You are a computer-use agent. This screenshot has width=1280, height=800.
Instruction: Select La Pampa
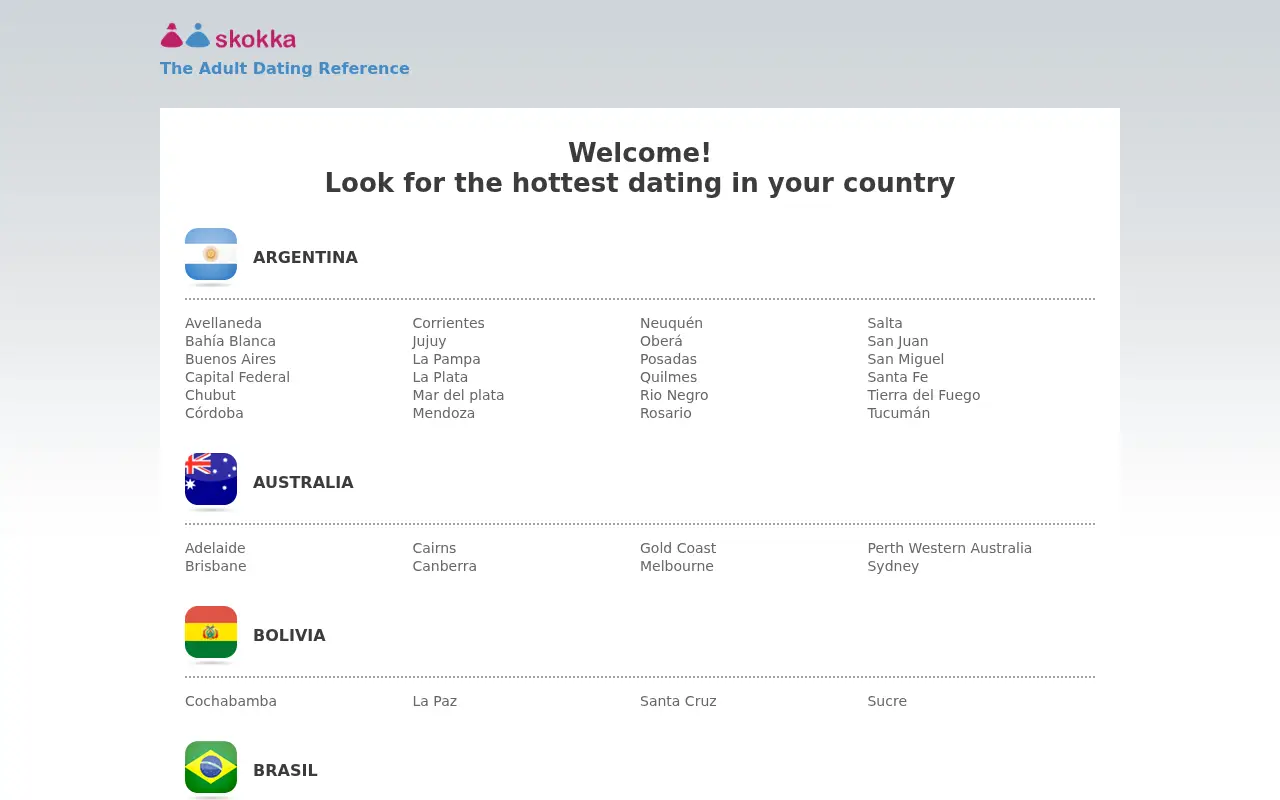(446, 359)
